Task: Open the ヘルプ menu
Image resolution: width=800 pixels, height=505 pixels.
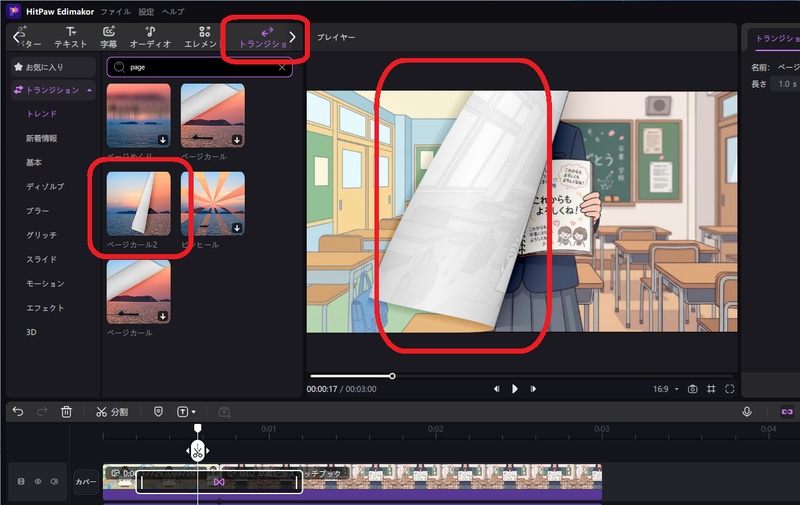Action: click(173, 11)
